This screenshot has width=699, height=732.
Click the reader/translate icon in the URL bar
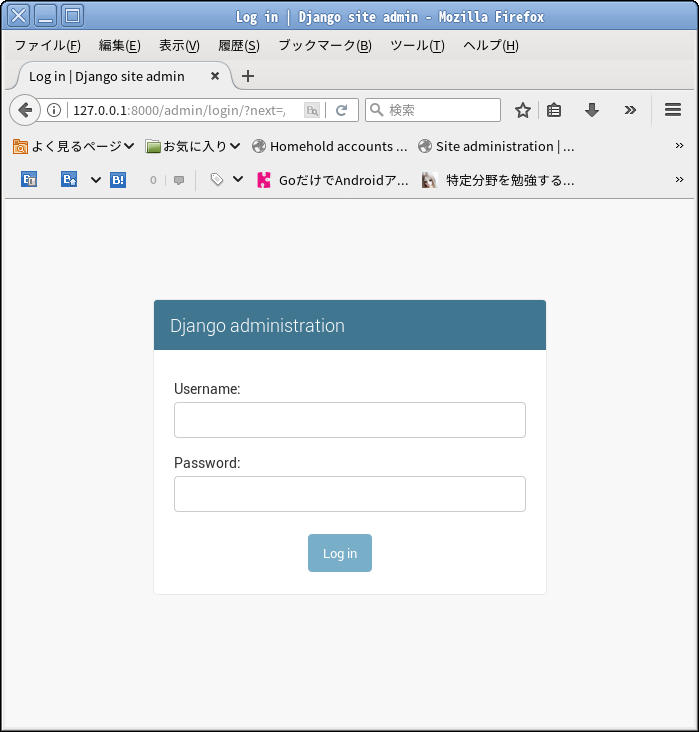click(x=312, y=110)
